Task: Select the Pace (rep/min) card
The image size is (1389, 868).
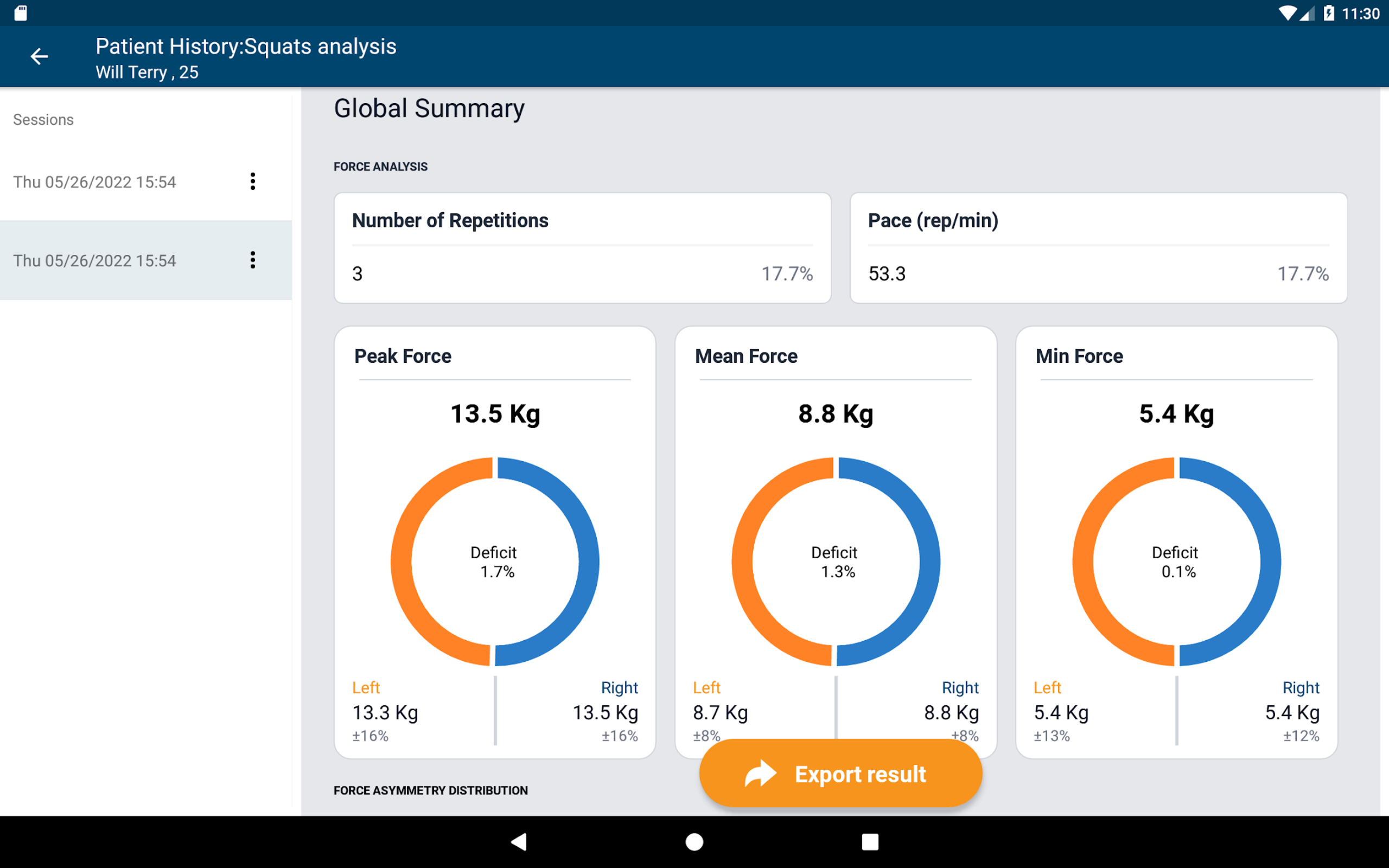Action: click(1098, 248)
